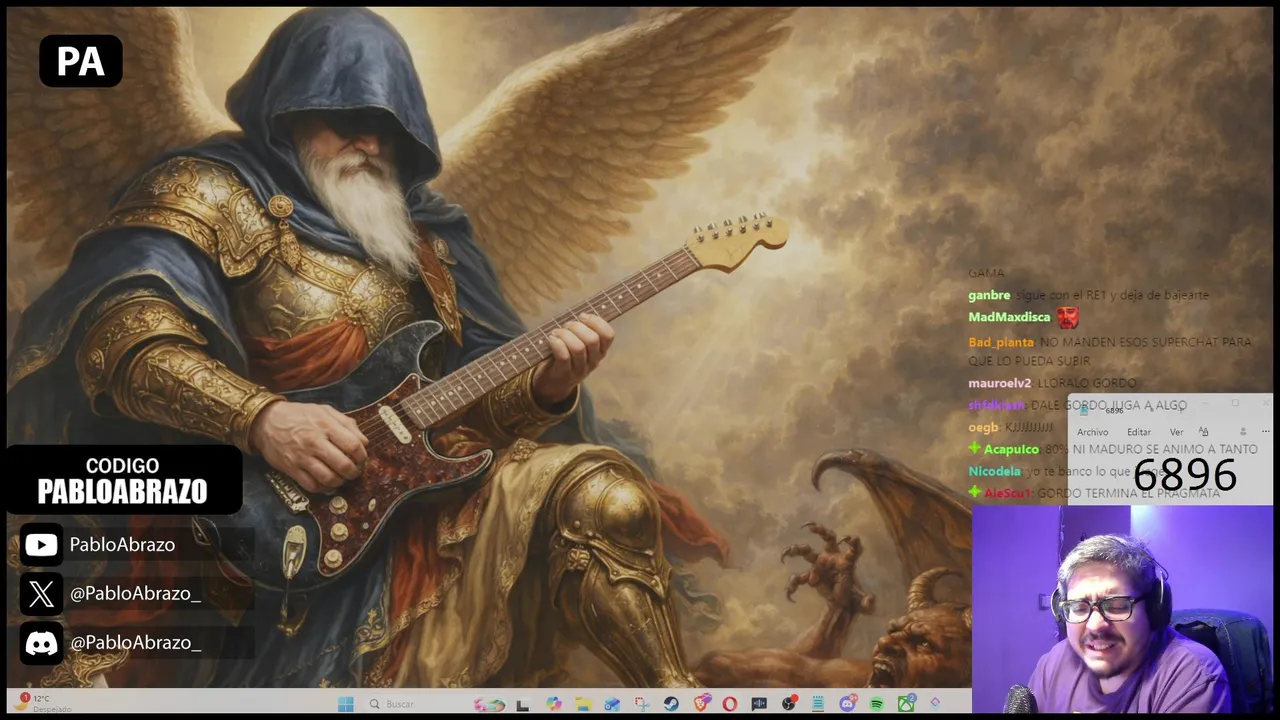Open the Windows Start menu
Viewport: 1280px width, 720px height.
click(346, 704)
